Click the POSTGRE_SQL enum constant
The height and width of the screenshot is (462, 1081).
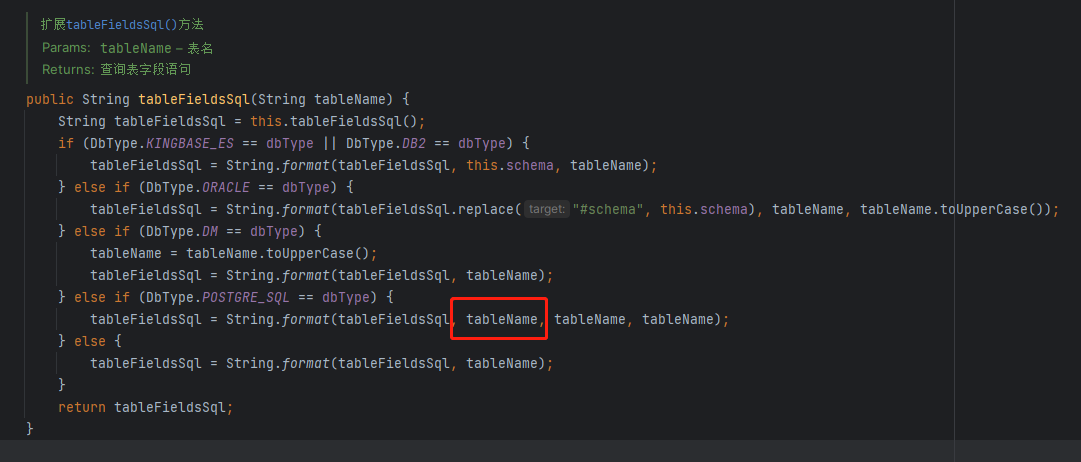(x=245, y=298)
